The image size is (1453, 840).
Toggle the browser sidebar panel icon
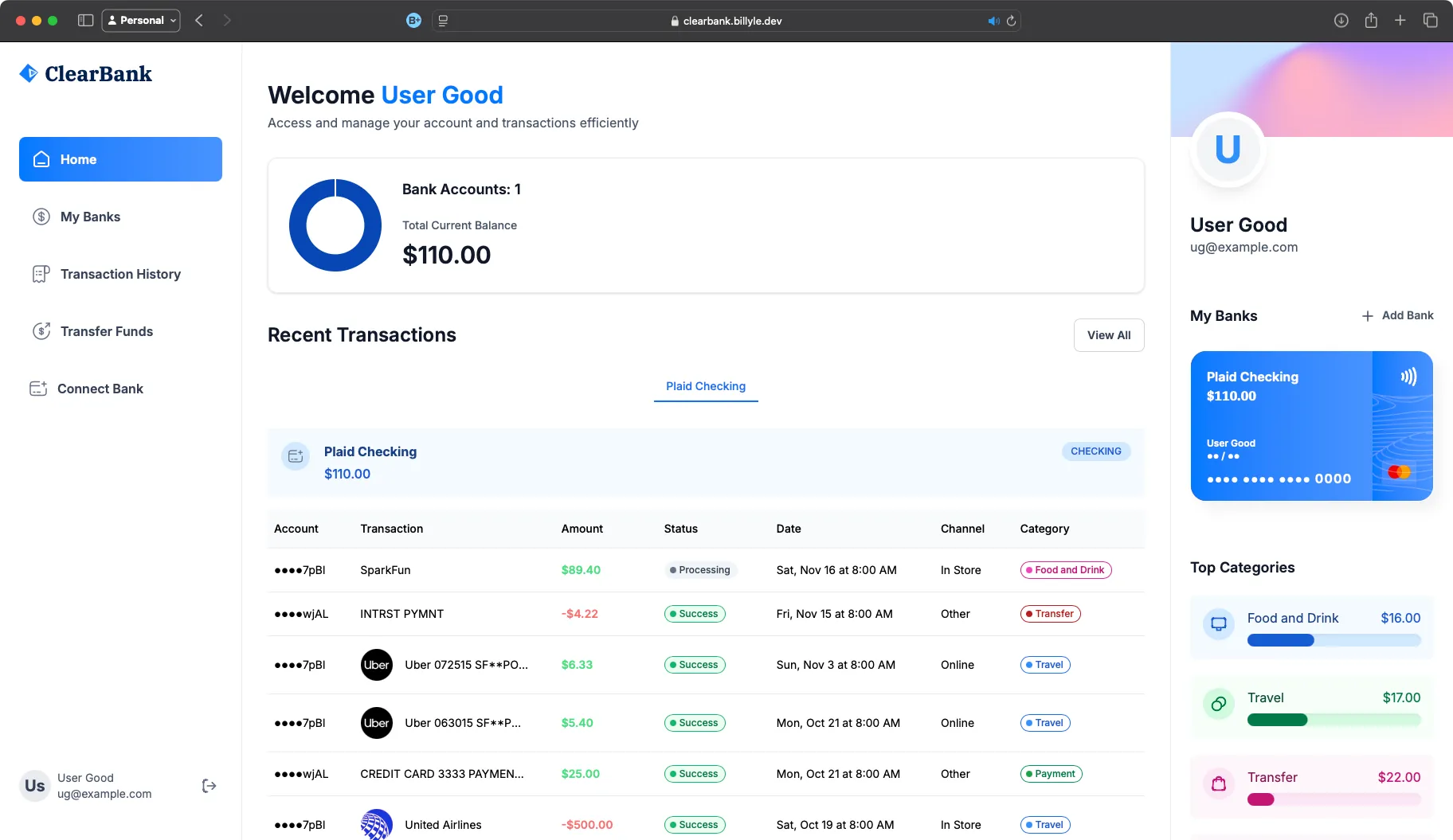tap(86, 20)
